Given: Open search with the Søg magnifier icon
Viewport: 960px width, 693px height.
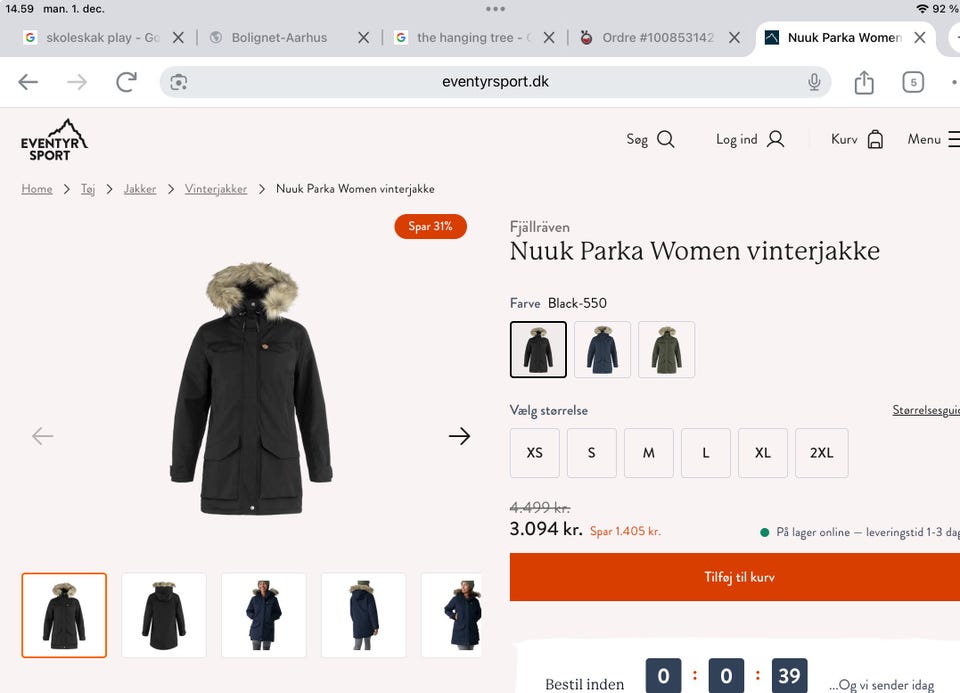Looking at the screenshot, I should (666, 140).
